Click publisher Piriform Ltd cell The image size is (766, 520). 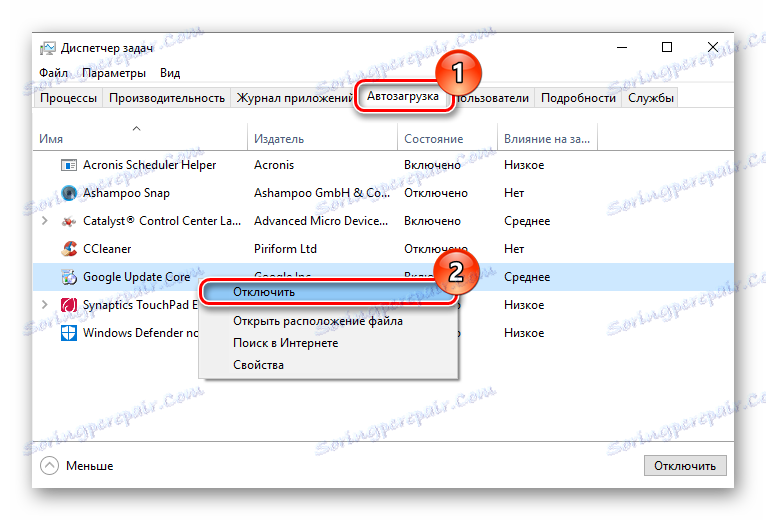point(285,249)
